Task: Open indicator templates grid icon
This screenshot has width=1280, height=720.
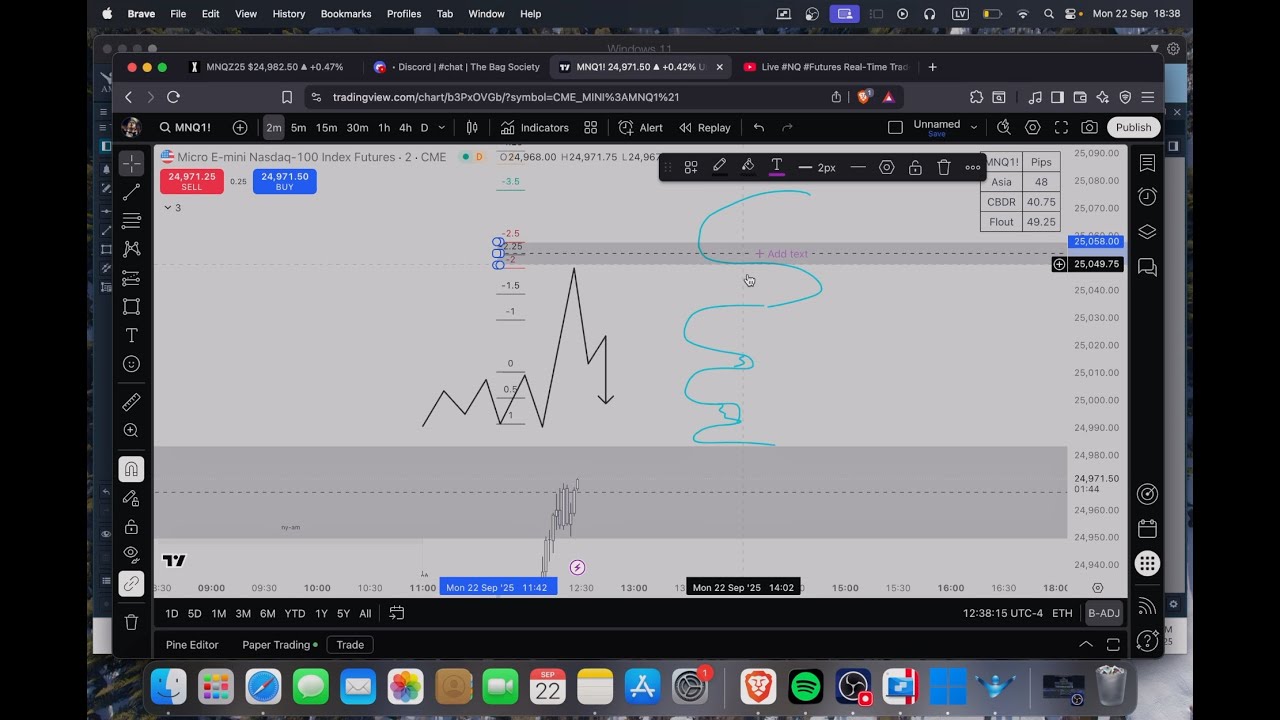Action: (x=591, y=128)
